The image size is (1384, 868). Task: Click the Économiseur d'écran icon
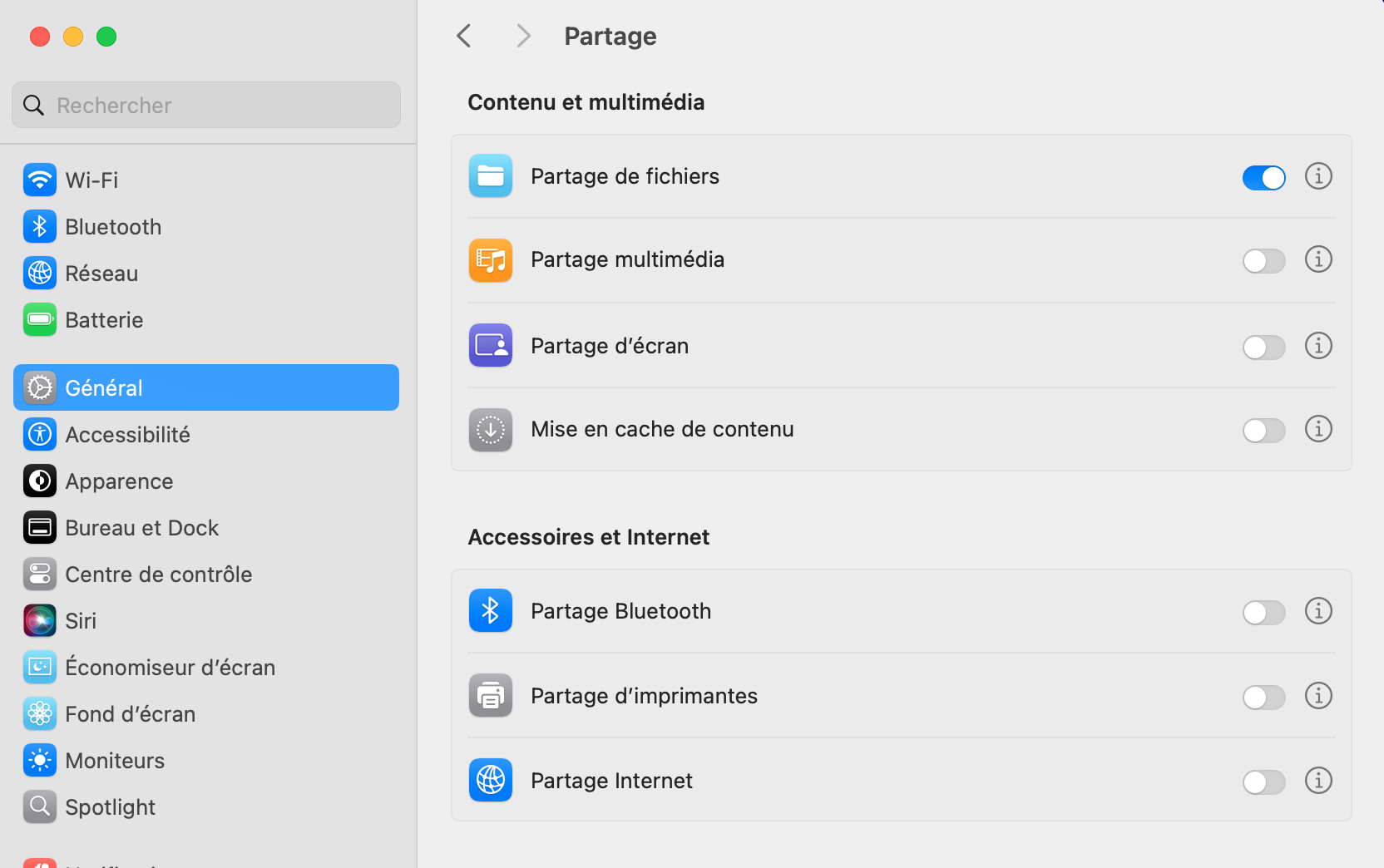click(x=40, y=667)
